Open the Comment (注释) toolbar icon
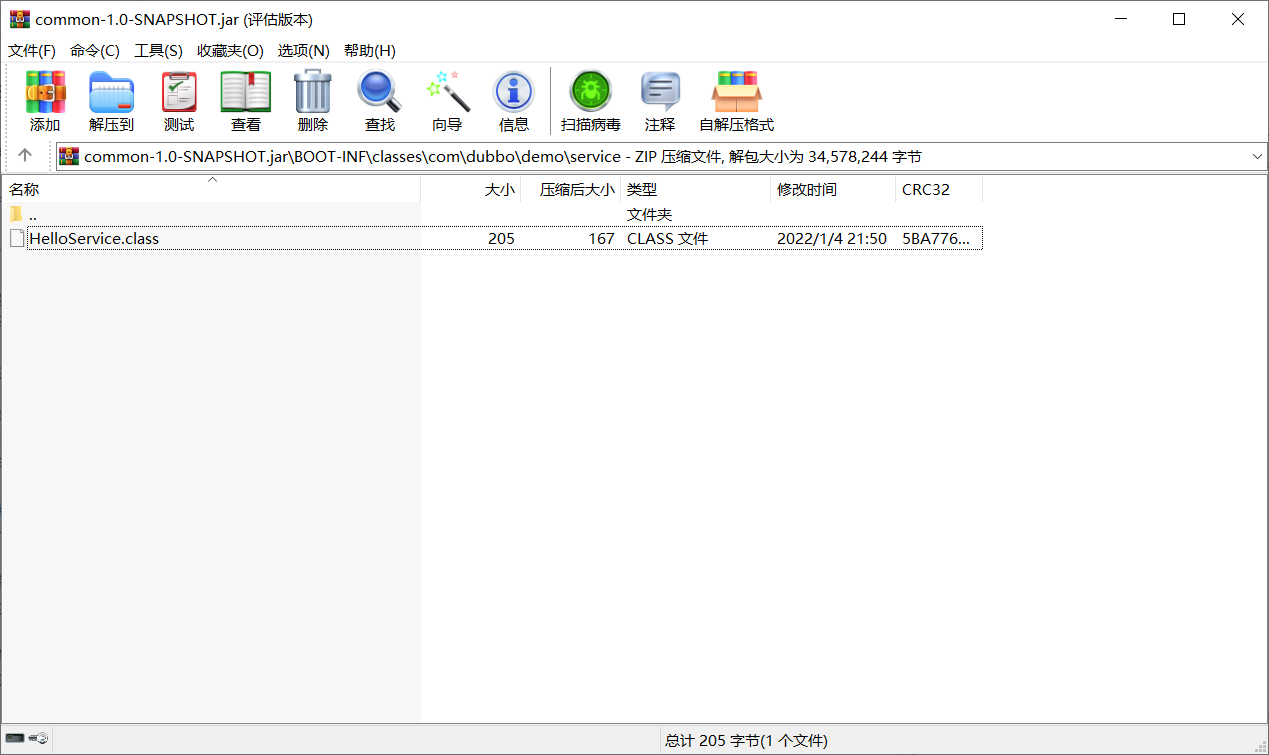1269x755 pixels. click(x=660, y=102)
